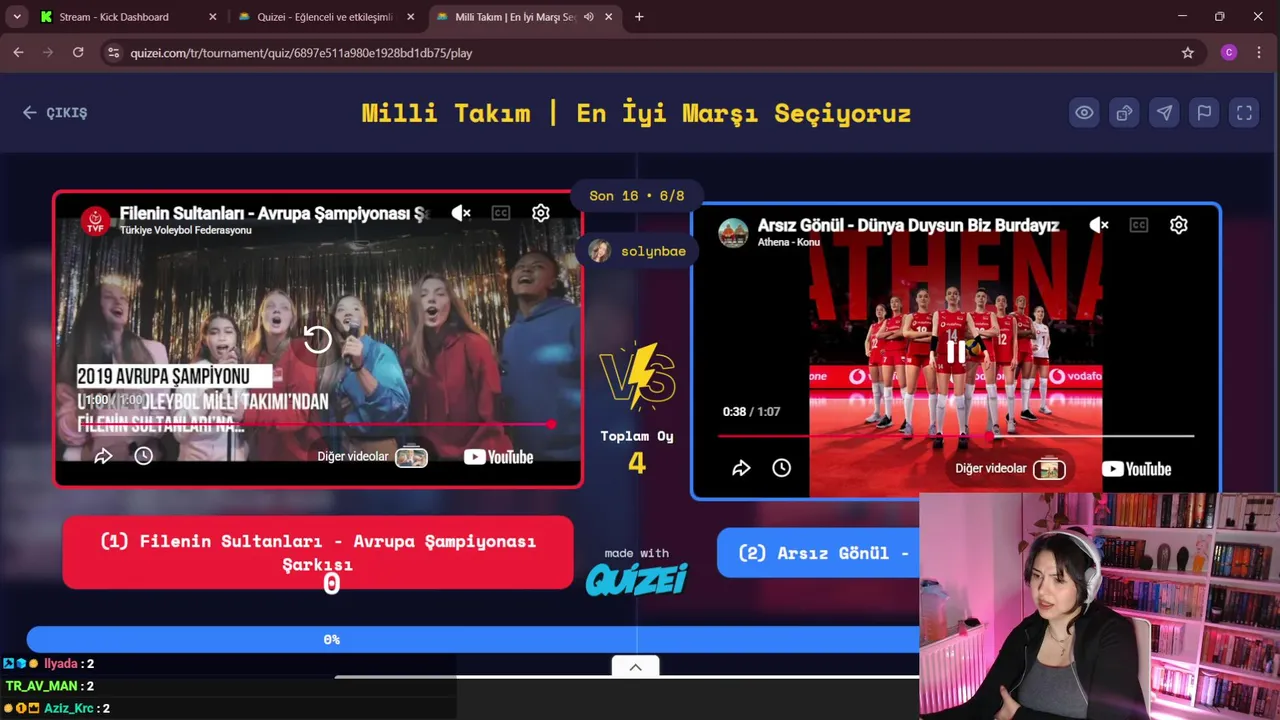The height and width of the screenshot is (720, 1280).
Task: Click the Son 16 • 6/8 round badge
Action: (637, 196)
